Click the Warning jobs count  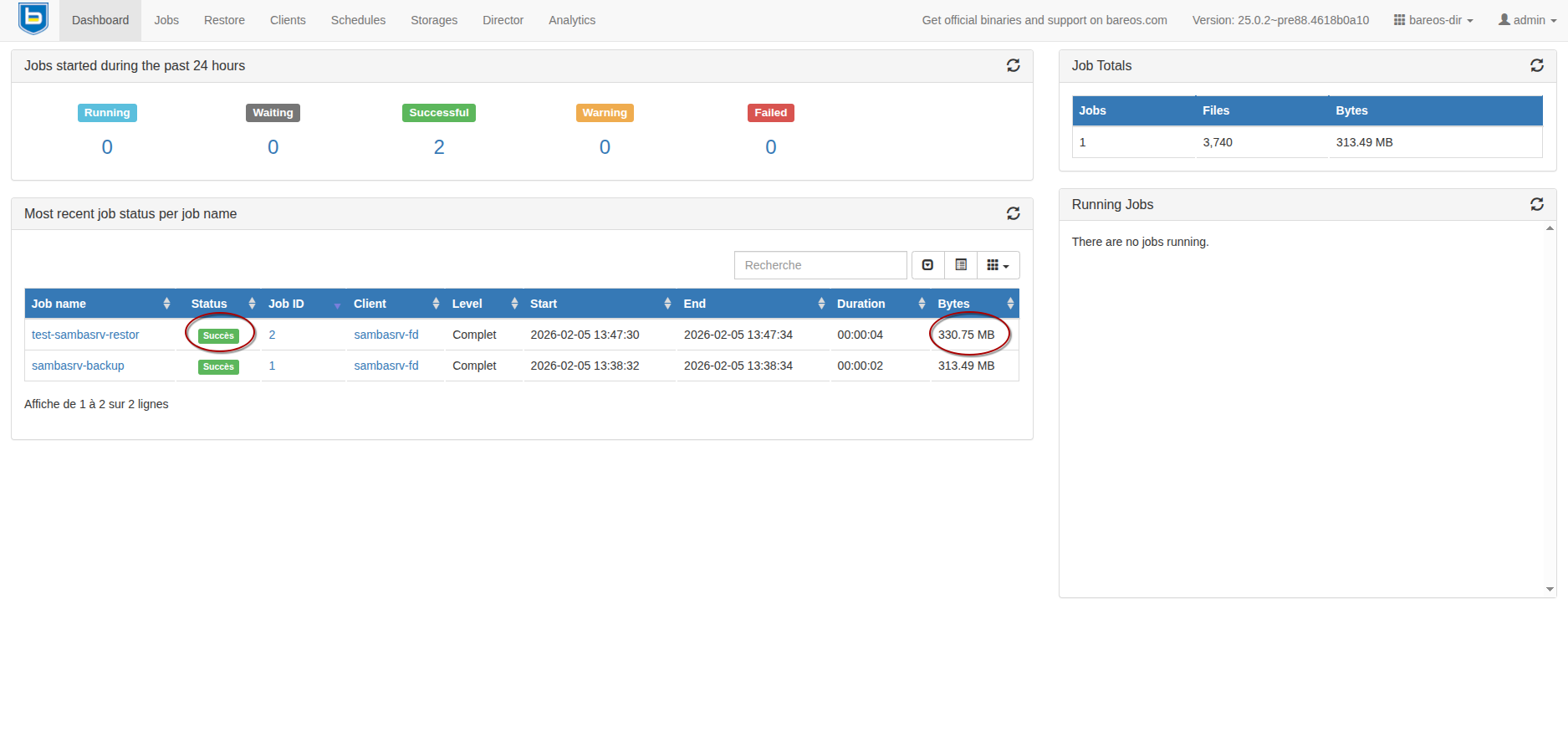tap(605, 147)
